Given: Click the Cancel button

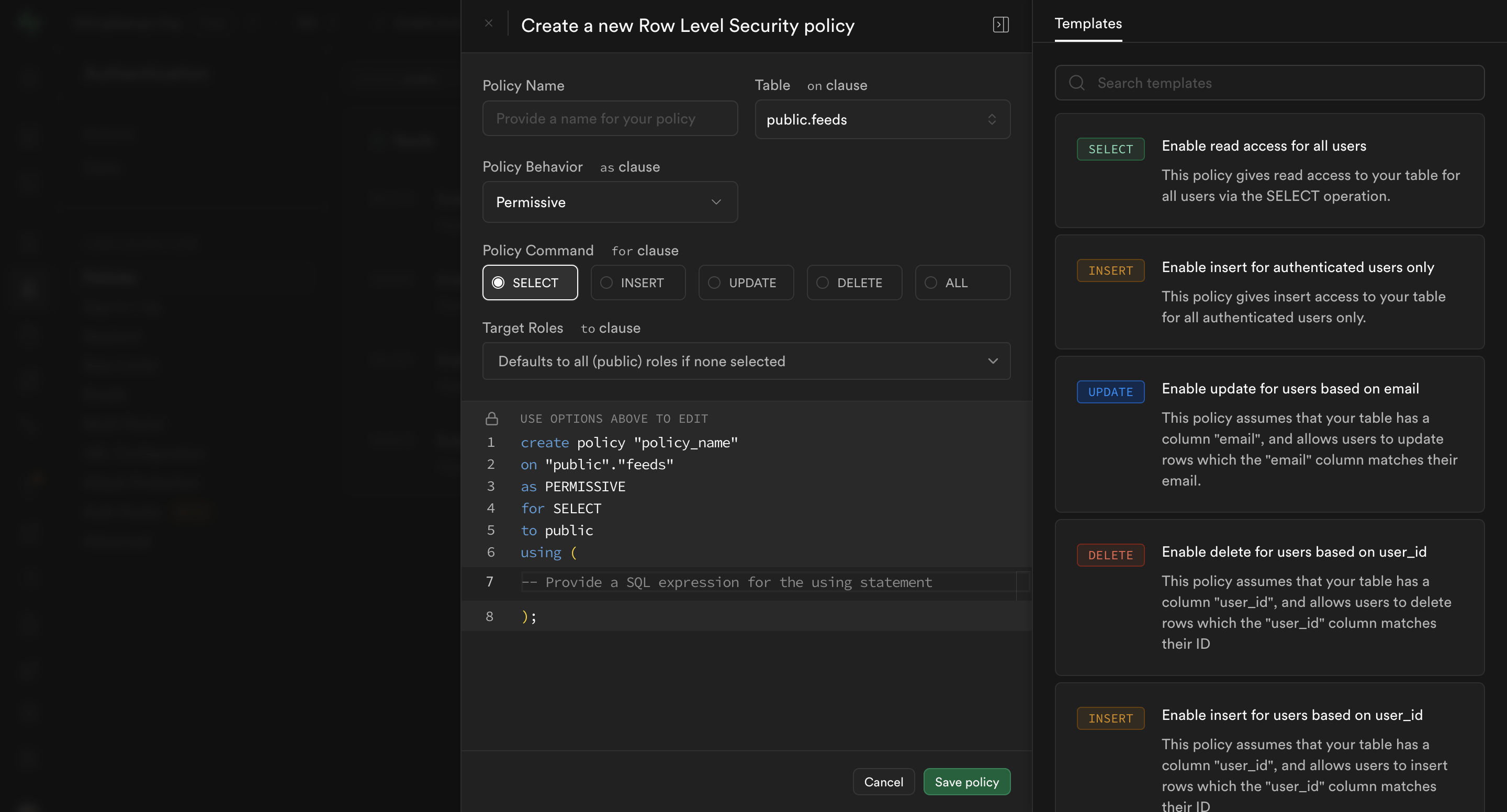Looking at the screenshot, I should (x=883, y=782).
